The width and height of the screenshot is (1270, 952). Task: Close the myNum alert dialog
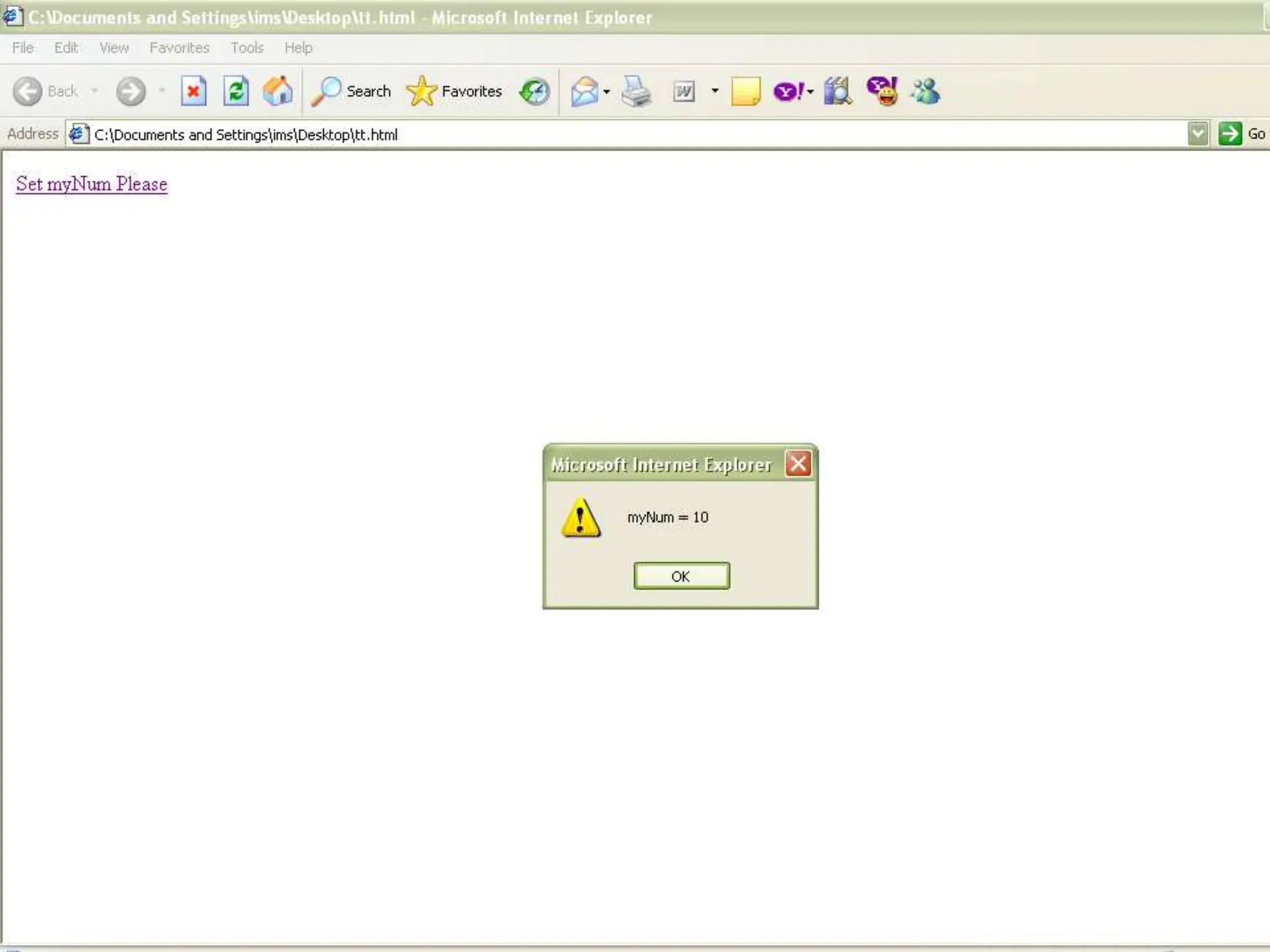pos(797,464)
